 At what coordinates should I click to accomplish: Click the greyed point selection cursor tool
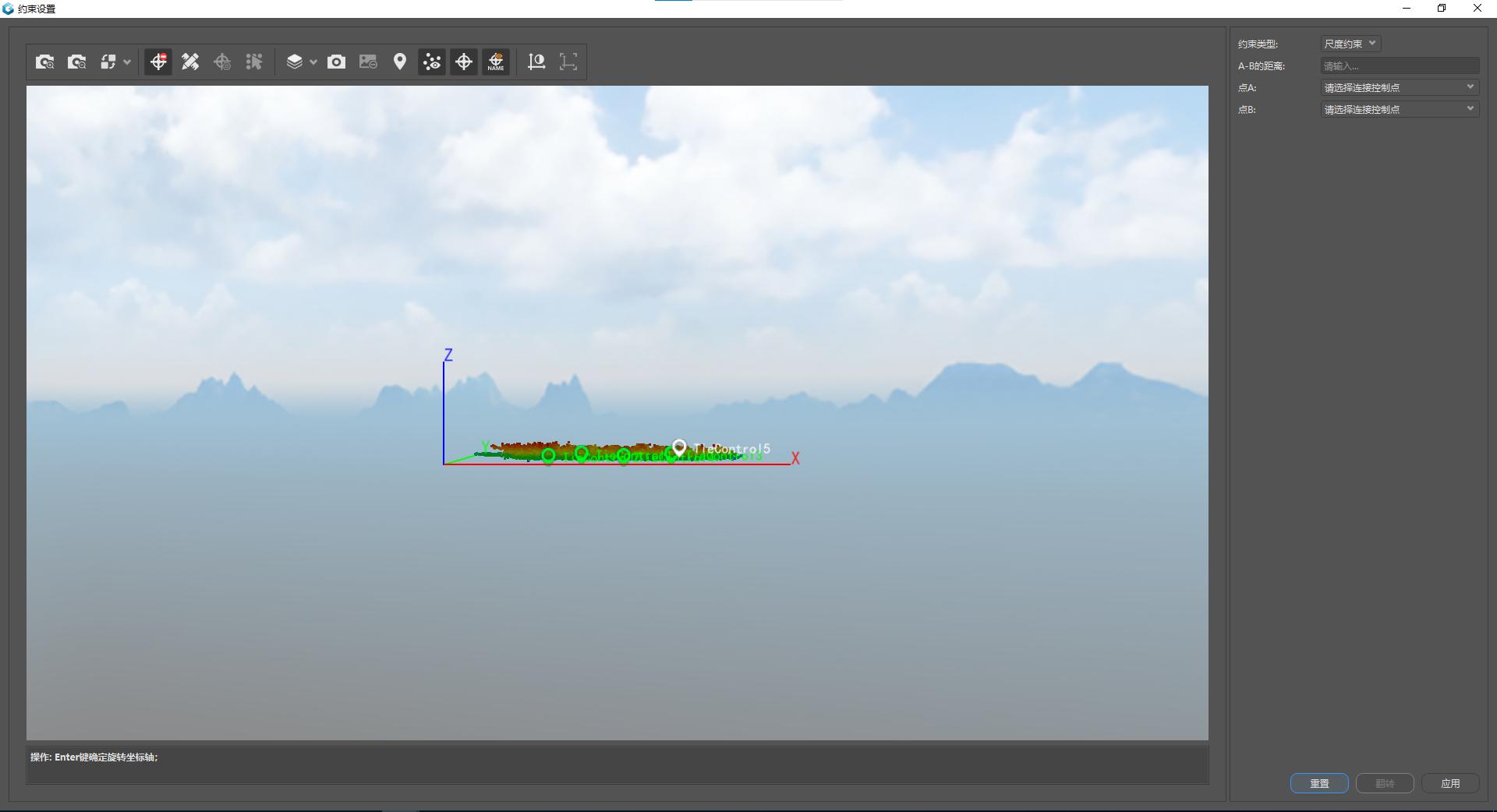[x=254, y=62]
